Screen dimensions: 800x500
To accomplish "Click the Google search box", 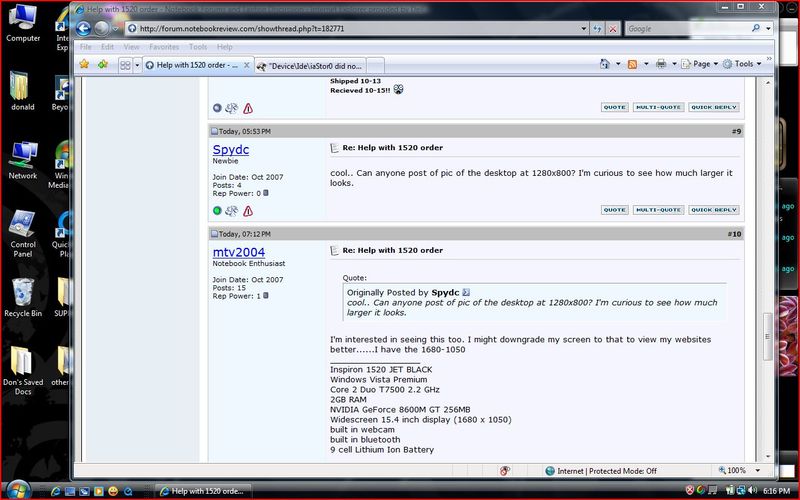I will pos(686,29).
